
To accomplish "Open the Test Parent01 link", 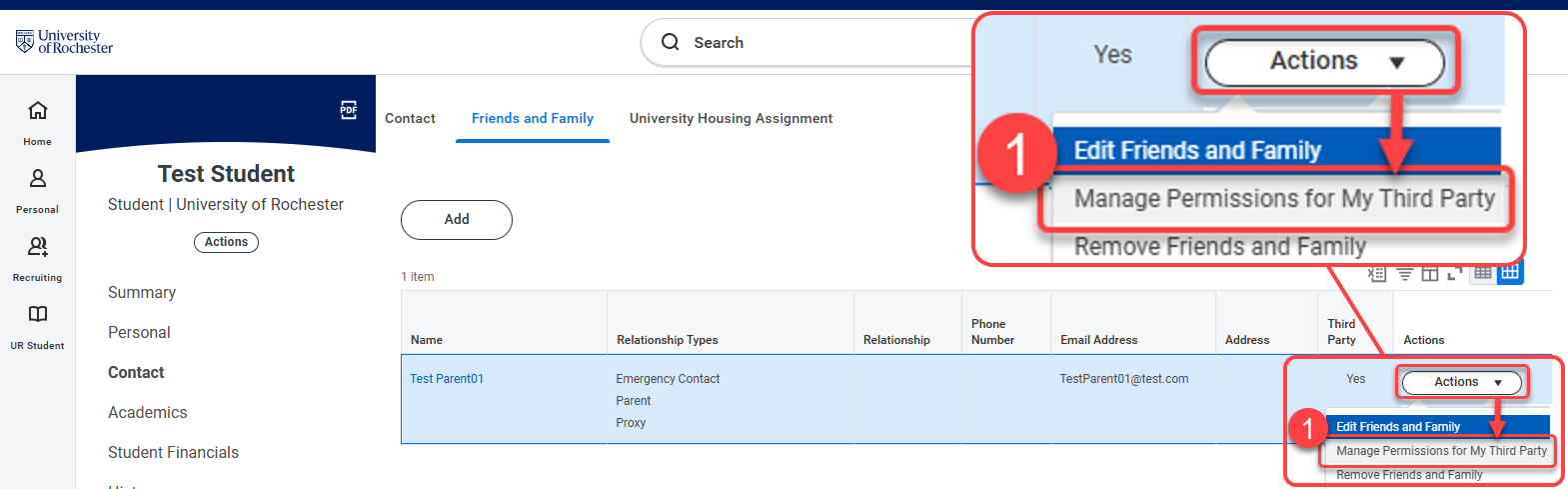I will click(447, 379).
